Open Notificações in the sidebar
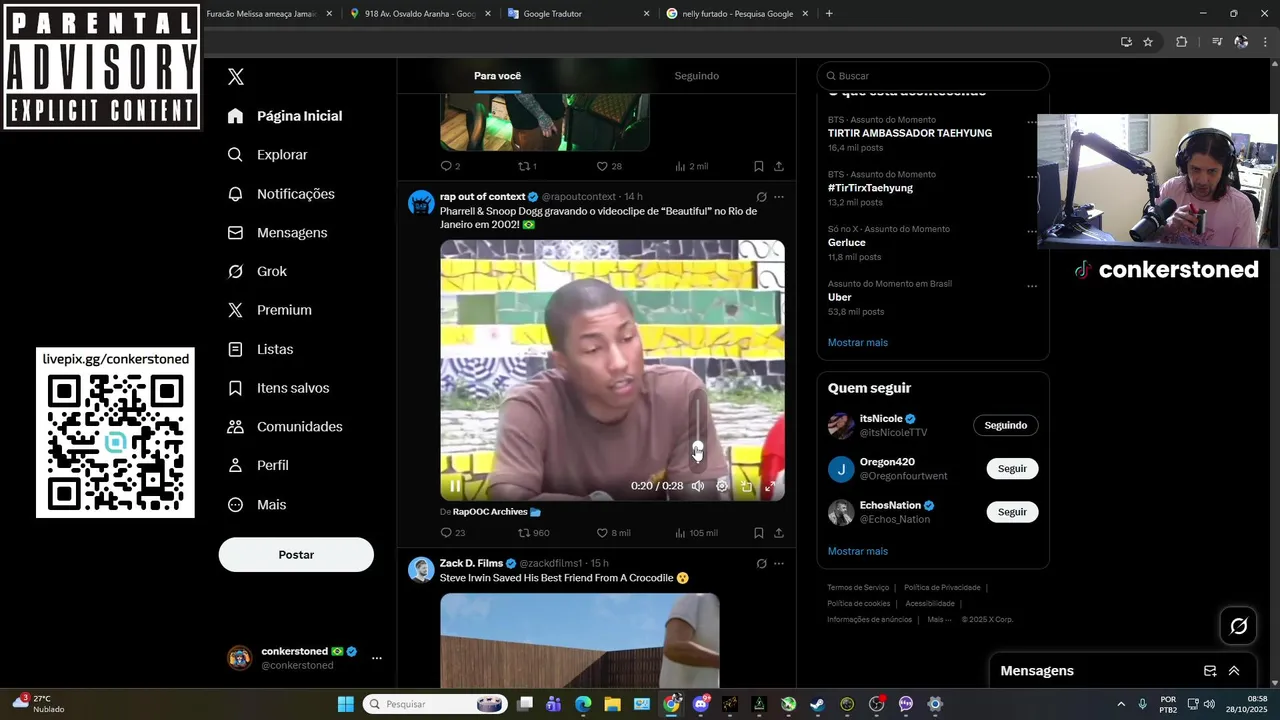Image resolution: width=1280 pixels, height=720 pixels. 282,194
